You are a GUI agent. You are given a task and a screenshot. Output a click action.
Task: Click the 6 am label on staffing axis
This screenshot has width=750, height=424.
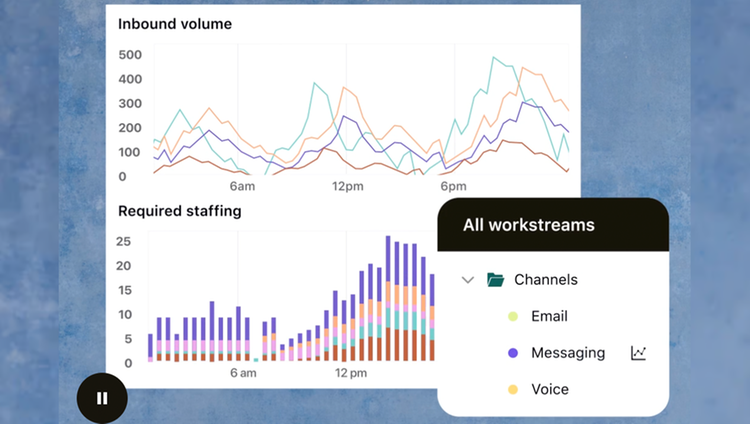(243, 373)
